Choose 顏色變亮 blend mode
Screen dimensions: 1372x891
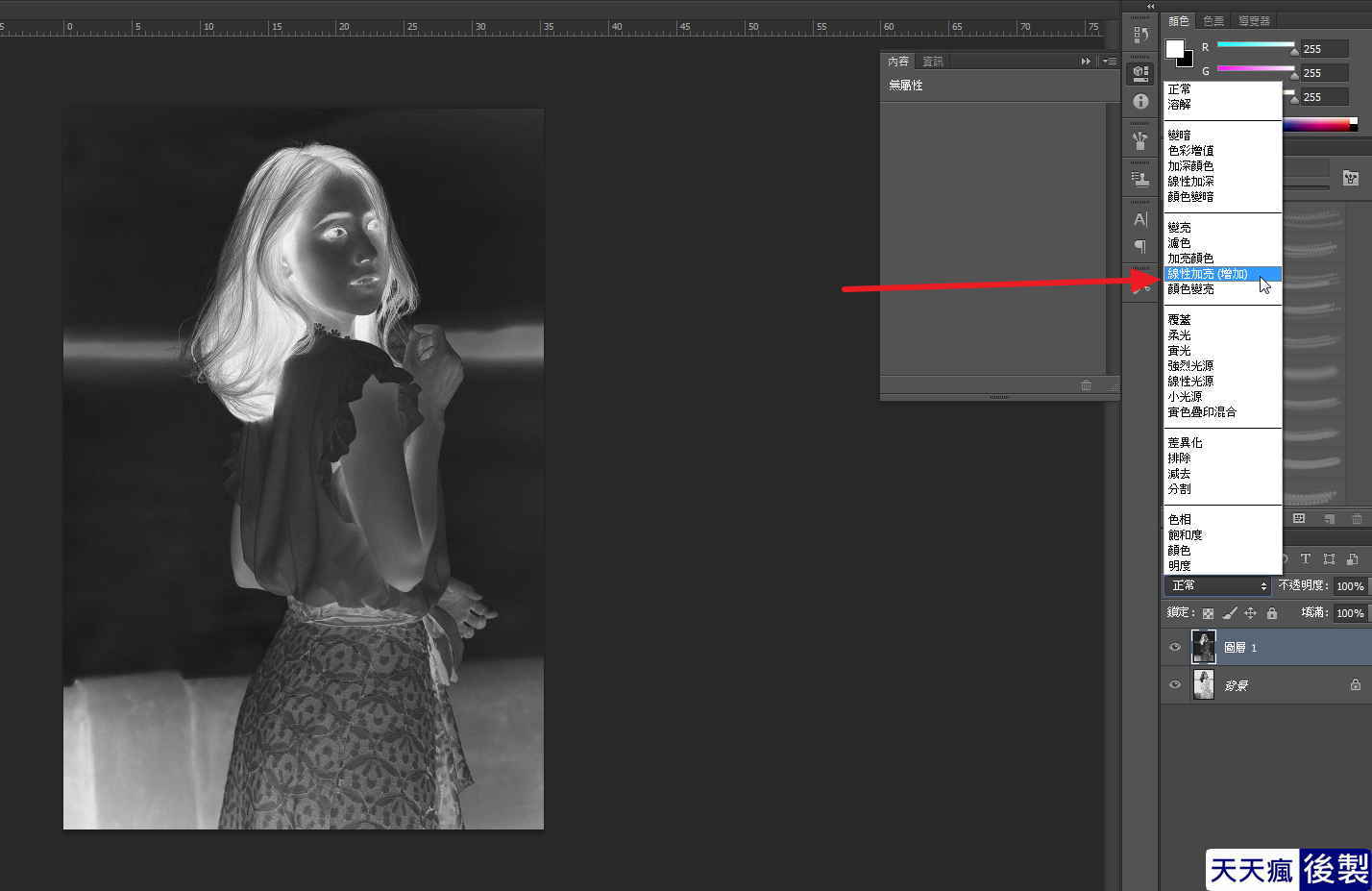[1222, 289]
